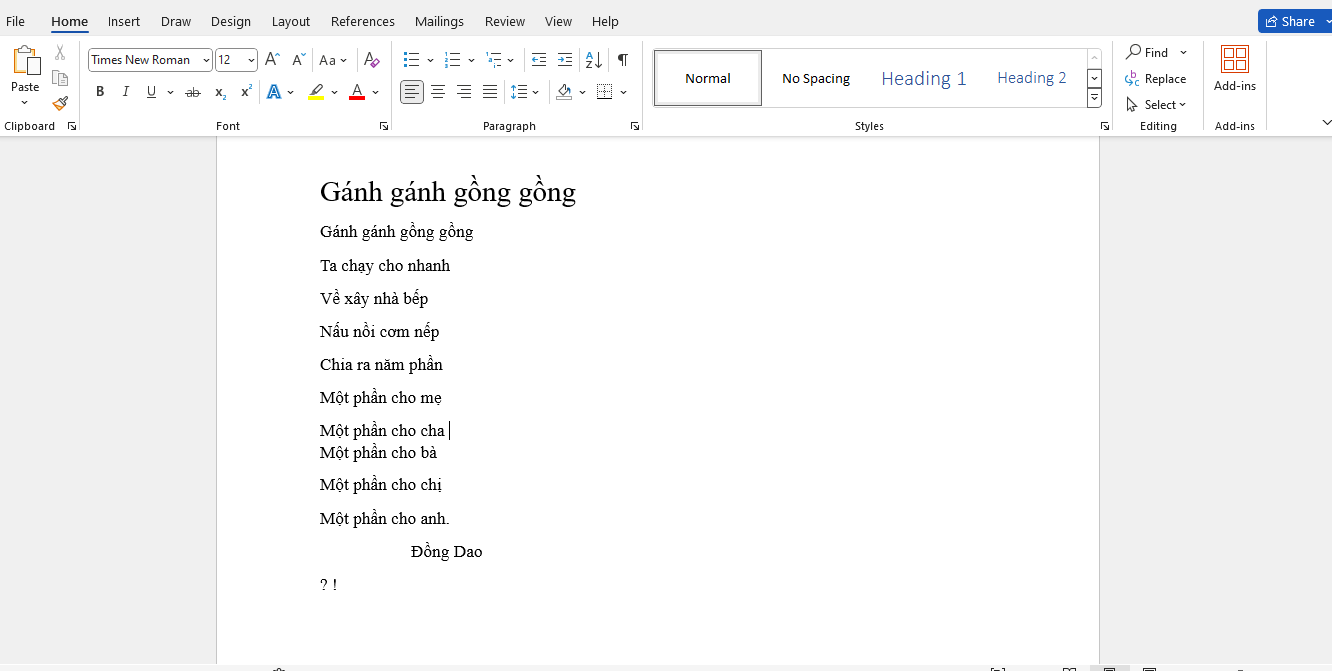Click the Share button
Image resolution: width=1332 pixels, height=671 pixels.
[x=1290, y=21]
